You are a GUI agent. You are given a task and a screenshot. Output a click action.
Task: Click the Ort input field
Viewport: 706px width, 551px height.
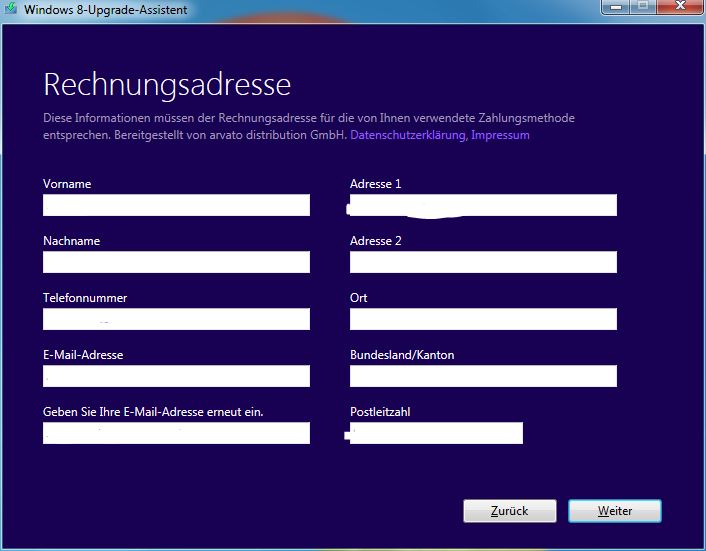point(483,319)
